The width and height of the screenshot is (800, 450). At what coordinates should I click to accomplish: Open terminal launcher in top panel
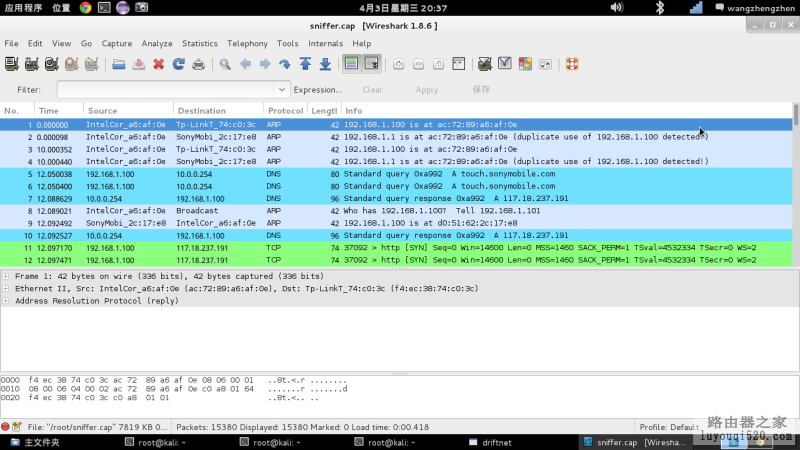(104, 8)
